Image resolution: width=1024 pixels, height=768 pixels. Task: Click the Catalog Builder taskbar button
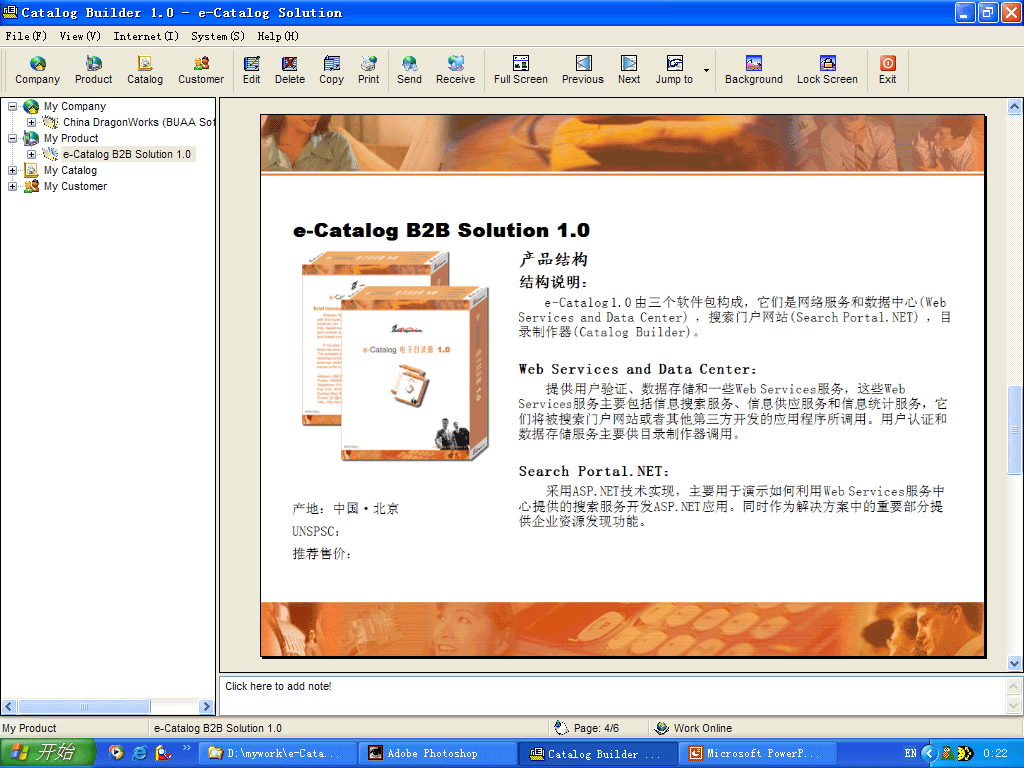pyautogui.click(x=598, y=753)
